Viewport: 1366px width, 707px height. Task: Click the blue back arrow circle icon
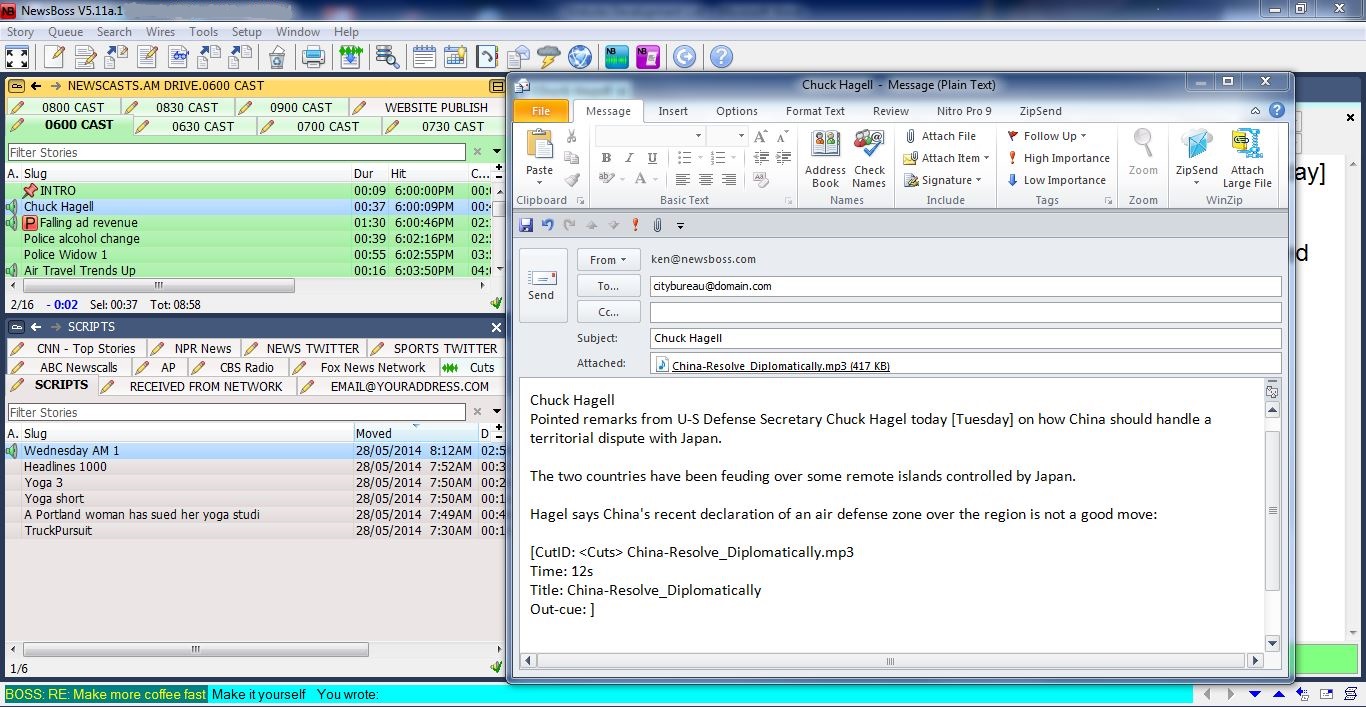[684, 56]
